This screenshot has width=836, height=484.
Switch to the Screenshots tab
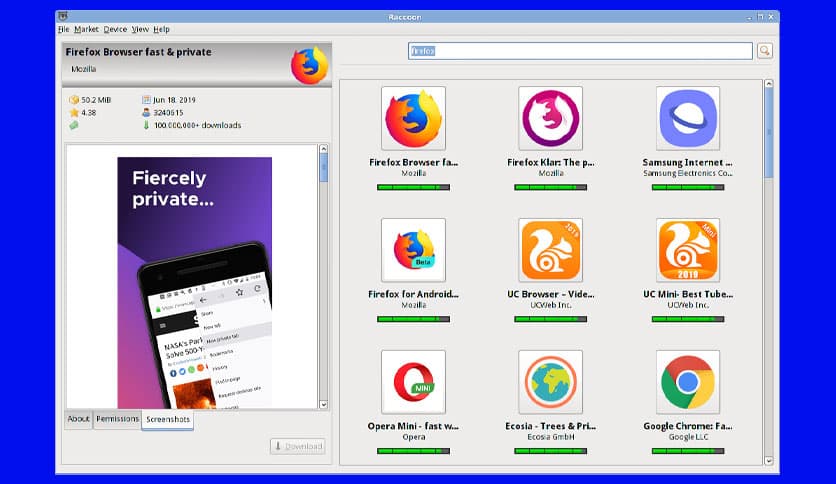pos(168,420)
